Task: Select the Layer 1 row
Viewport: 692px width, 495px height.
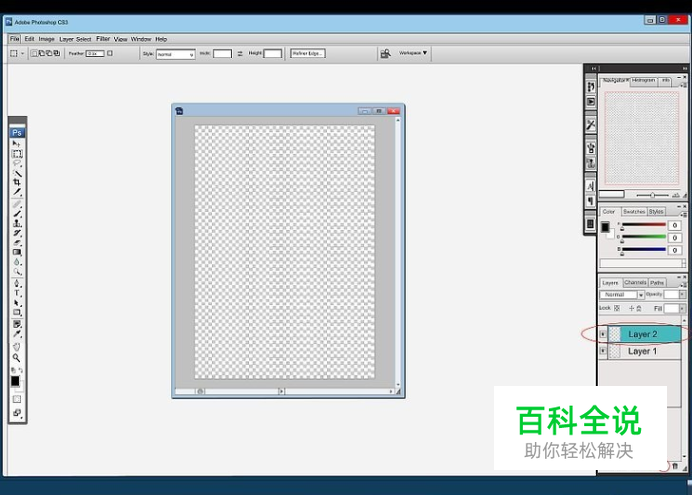Action: point(640,351)
